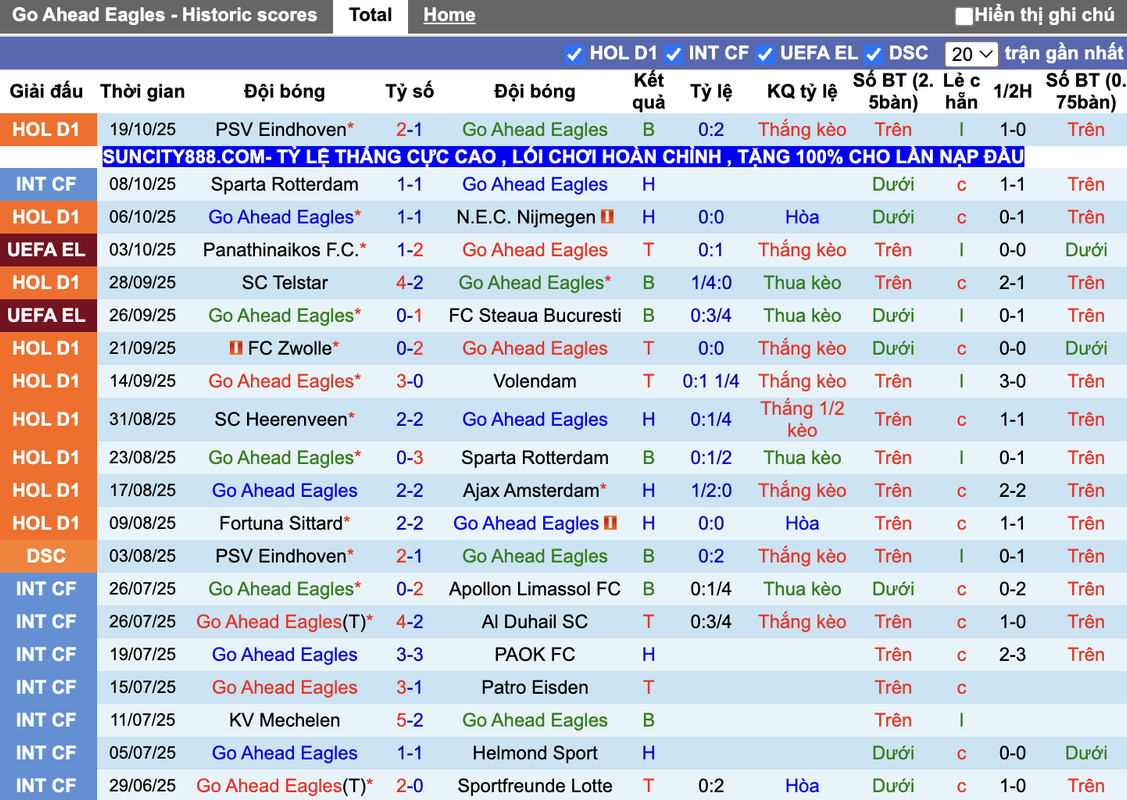Click Fortuna Sittard team name

click(281, 523)
